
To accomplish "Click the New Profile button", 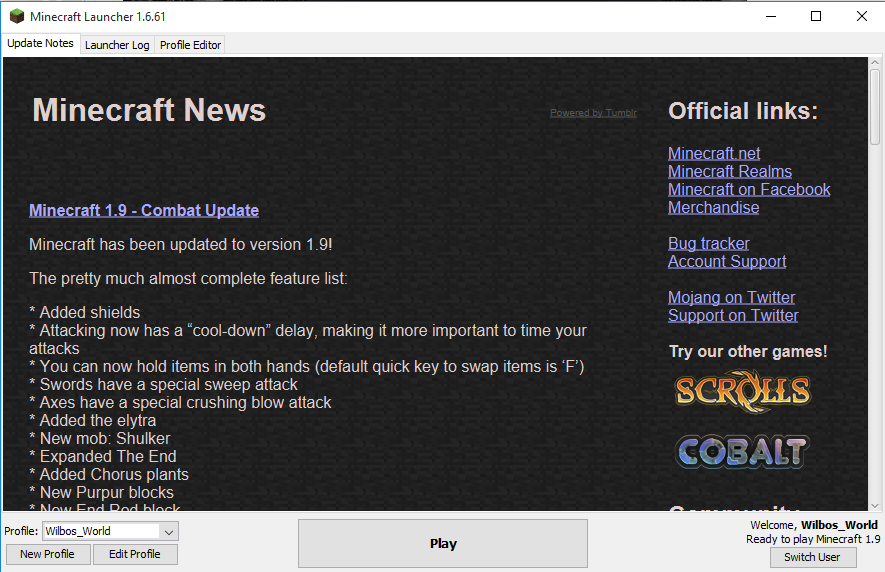I will click(x=47, y=554).
